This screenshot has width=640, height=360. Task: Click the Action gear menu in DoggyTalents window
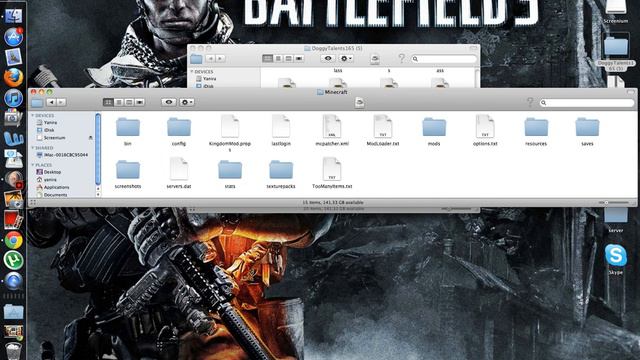[x=346, y=58]
